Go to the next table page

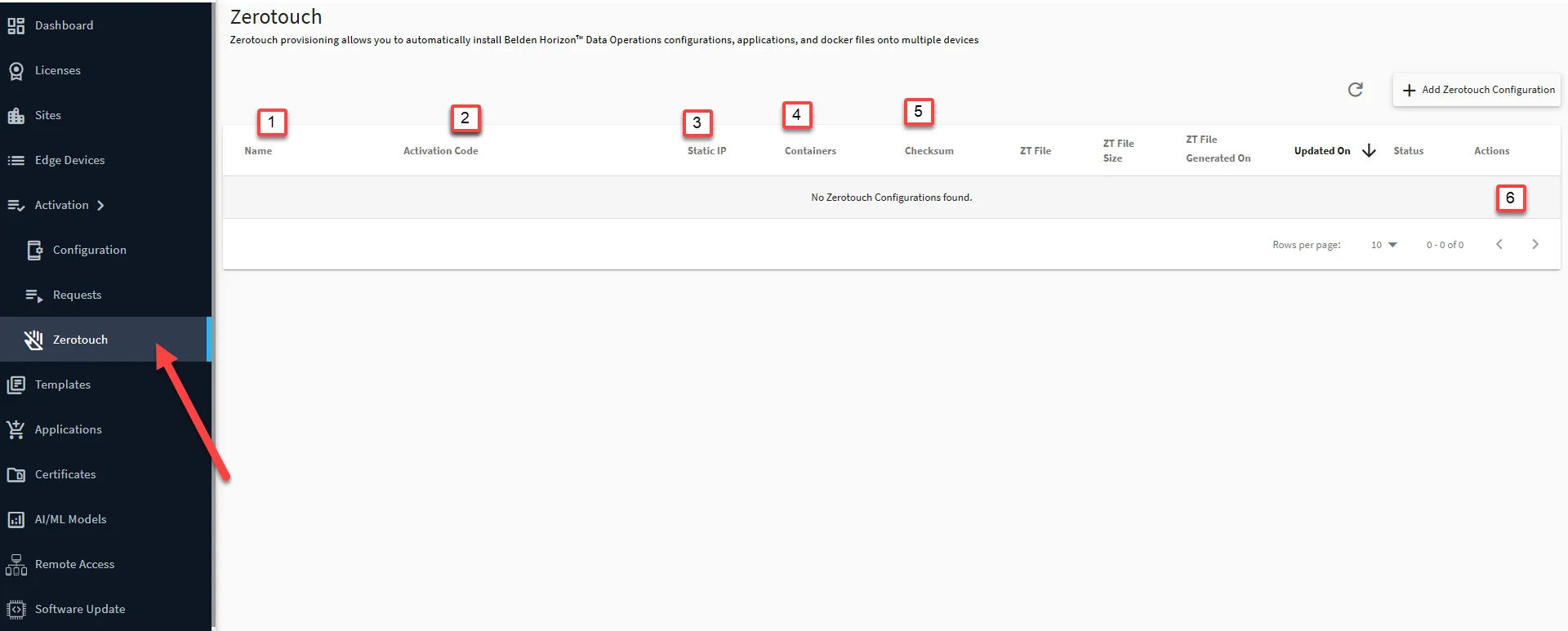tap(1535, 244)
